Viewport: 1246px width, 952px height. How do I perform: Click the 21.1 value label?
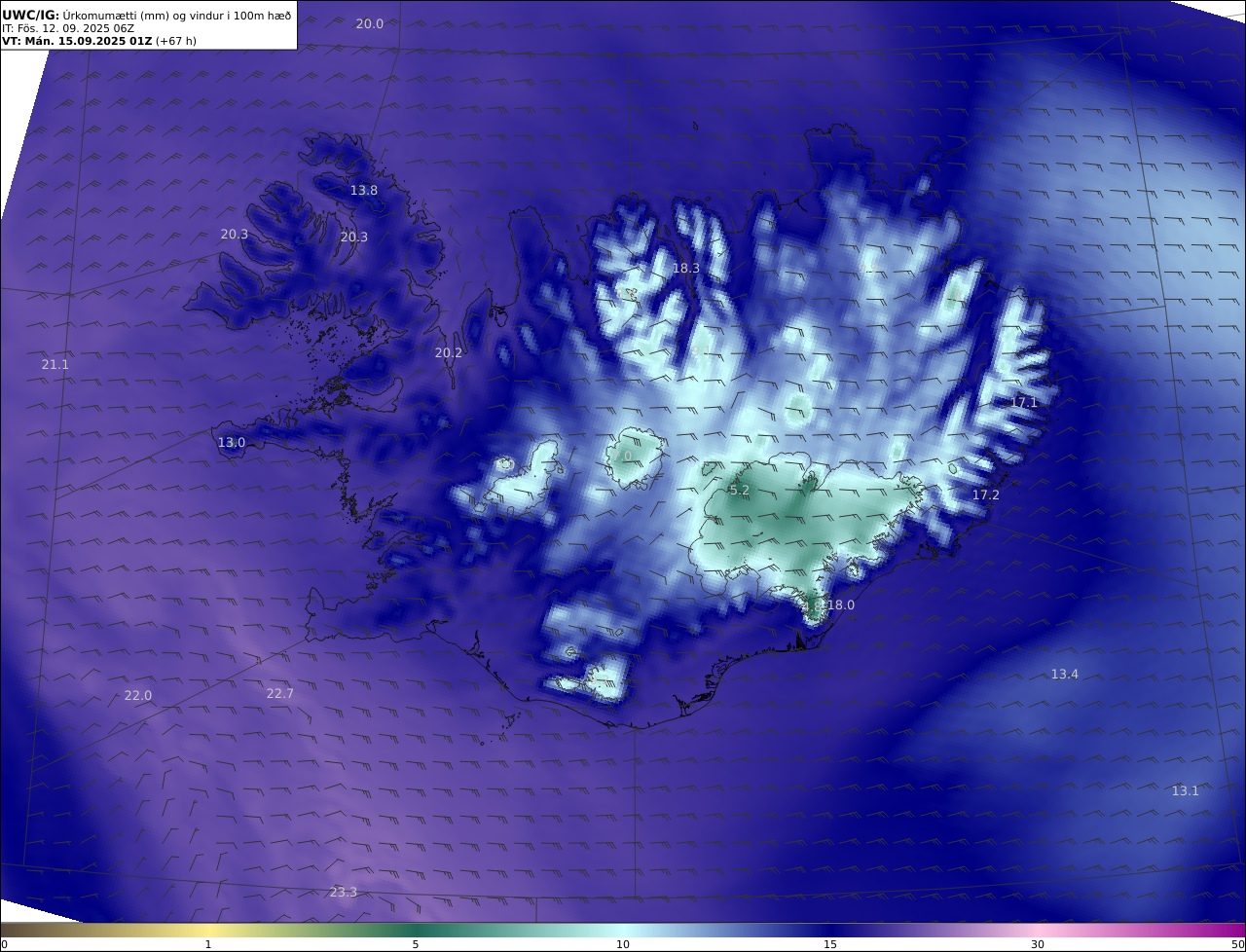click(55, 364)
